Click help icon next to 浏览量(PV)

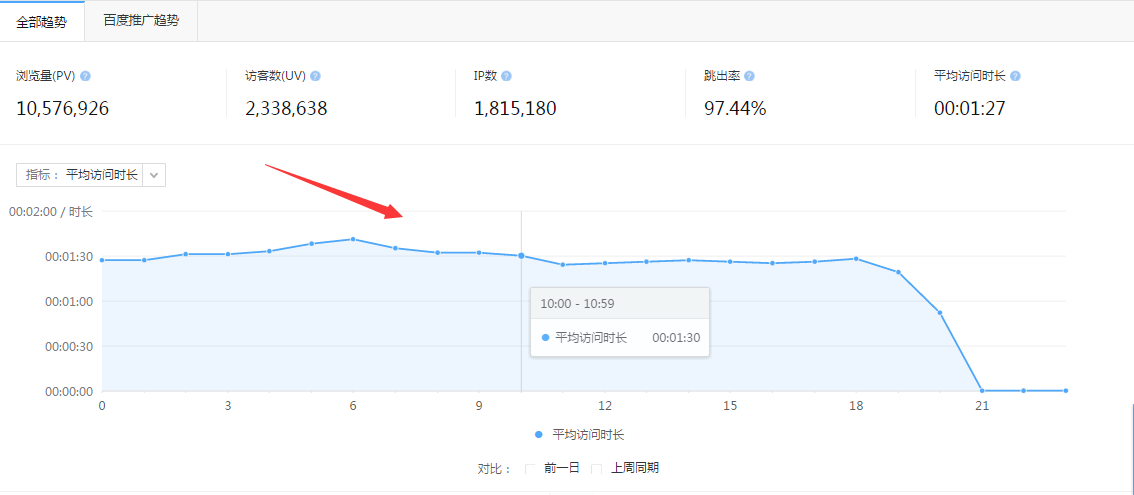[85, 76]
